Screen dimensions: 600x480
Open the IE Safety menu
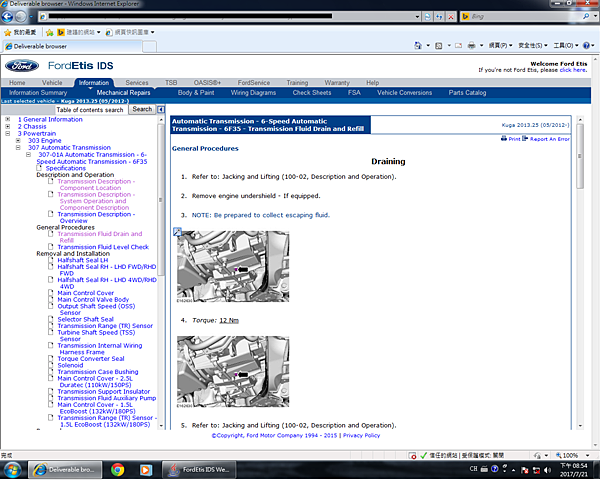click(533, 46)
